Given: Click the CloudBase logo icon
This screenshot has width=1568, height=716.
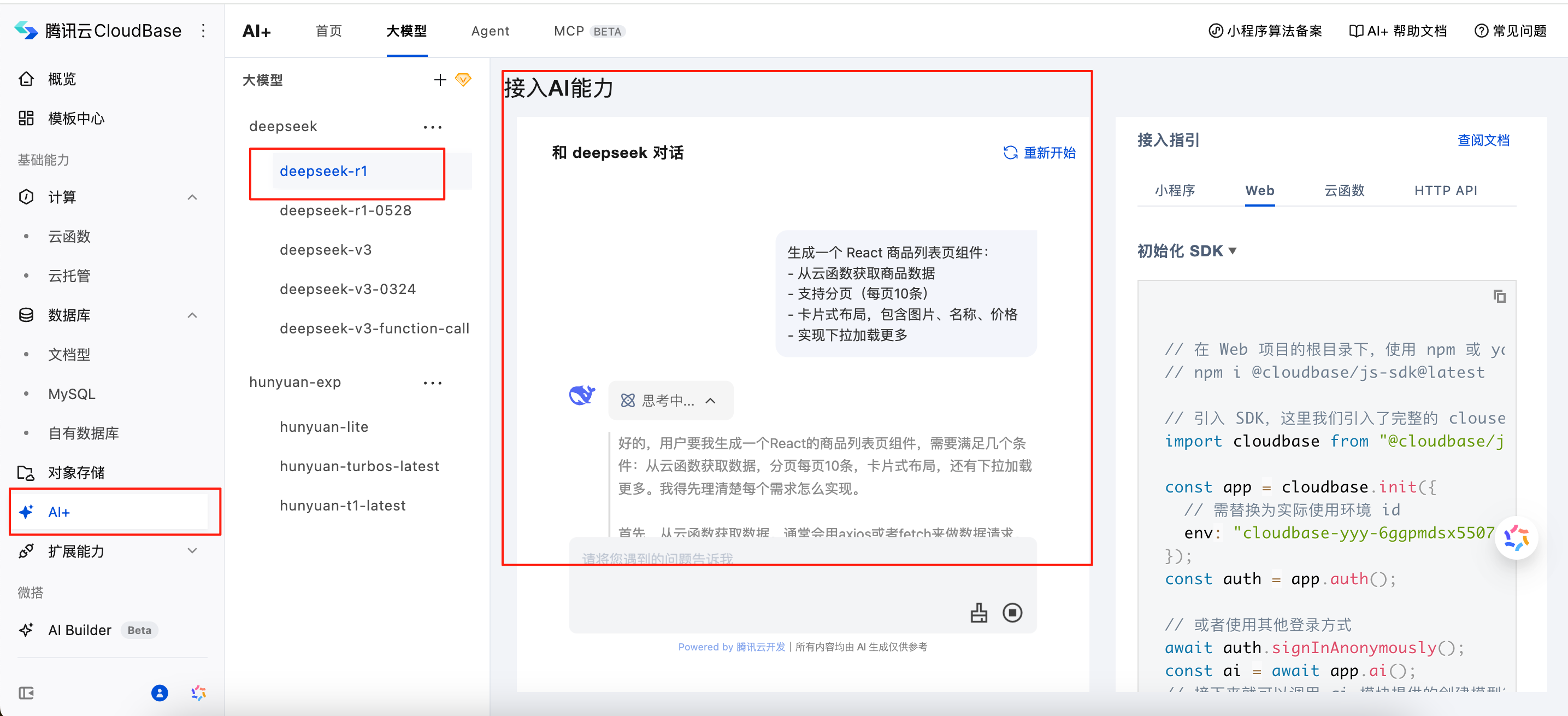Looking at the screenshot, I should pyautogui.click(x=26, y=30).
